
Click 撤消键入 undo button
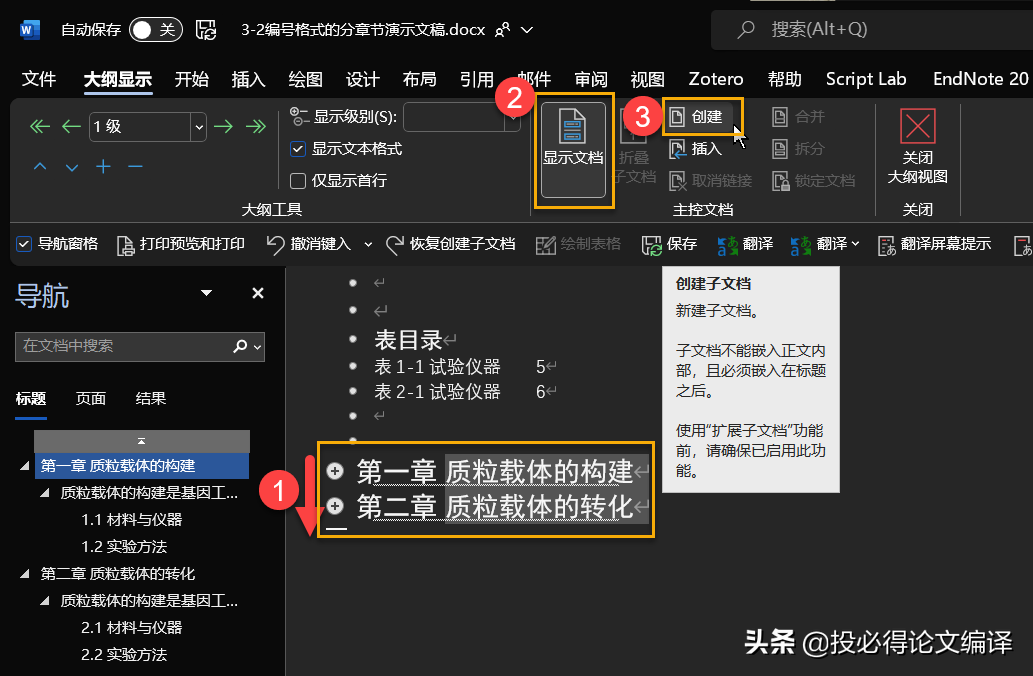click(x=309, y=244)
